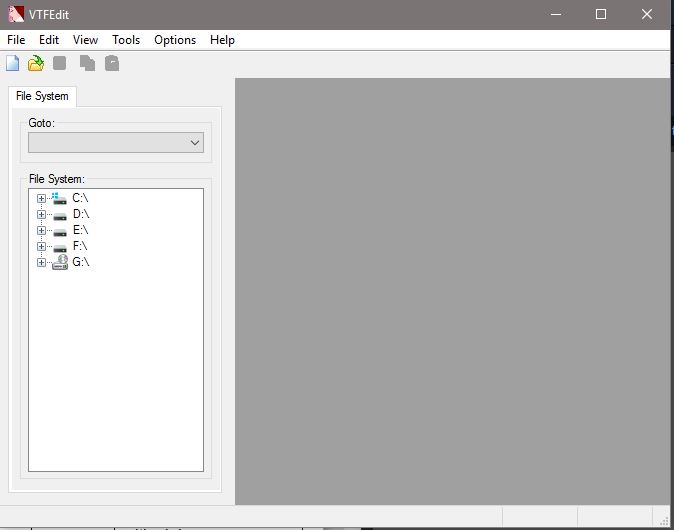
Task: Select the D:\ text label
Action: coord(81,214)
